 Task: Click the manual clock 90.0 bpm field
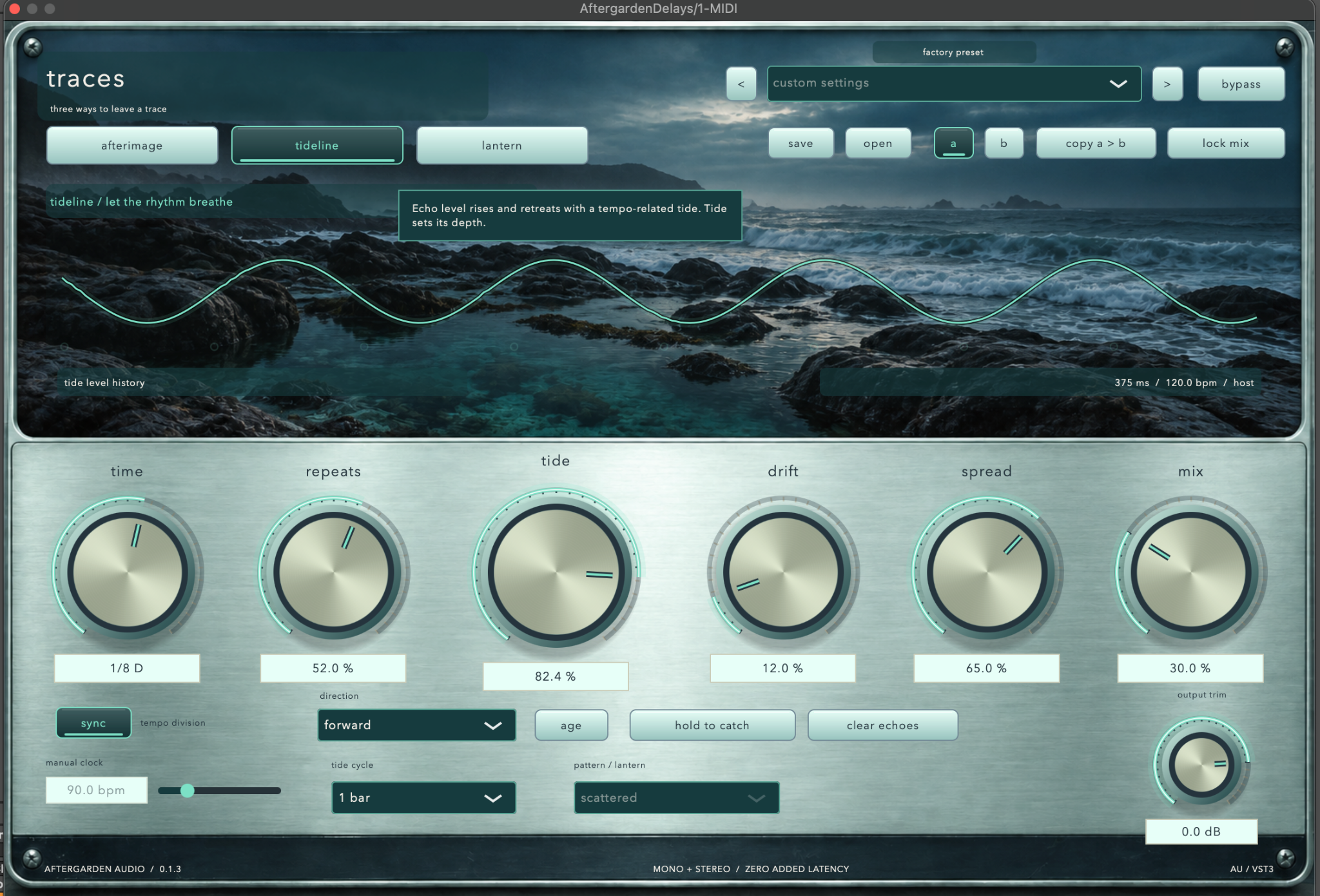[x=97, y=790]
